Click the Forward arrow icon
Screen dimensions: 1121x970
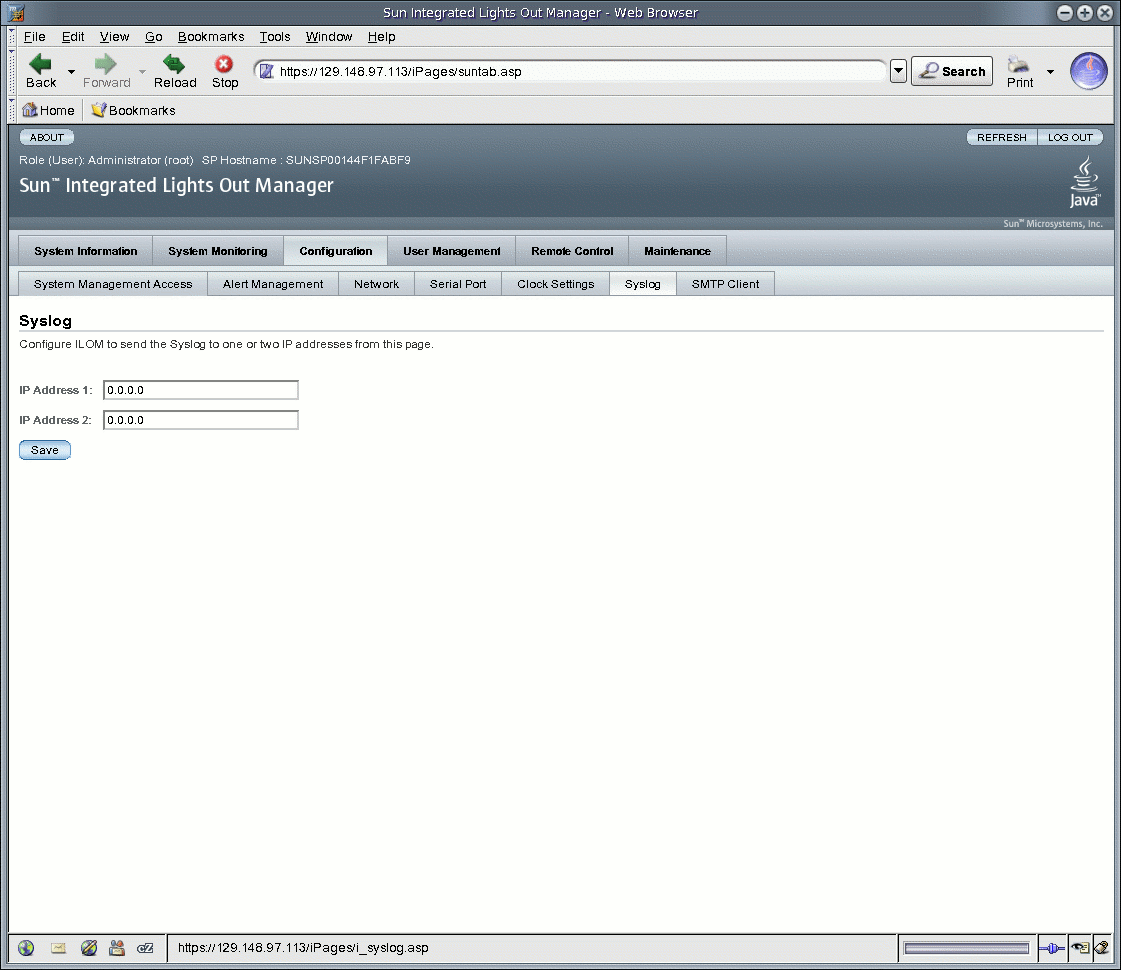(106, 64)
